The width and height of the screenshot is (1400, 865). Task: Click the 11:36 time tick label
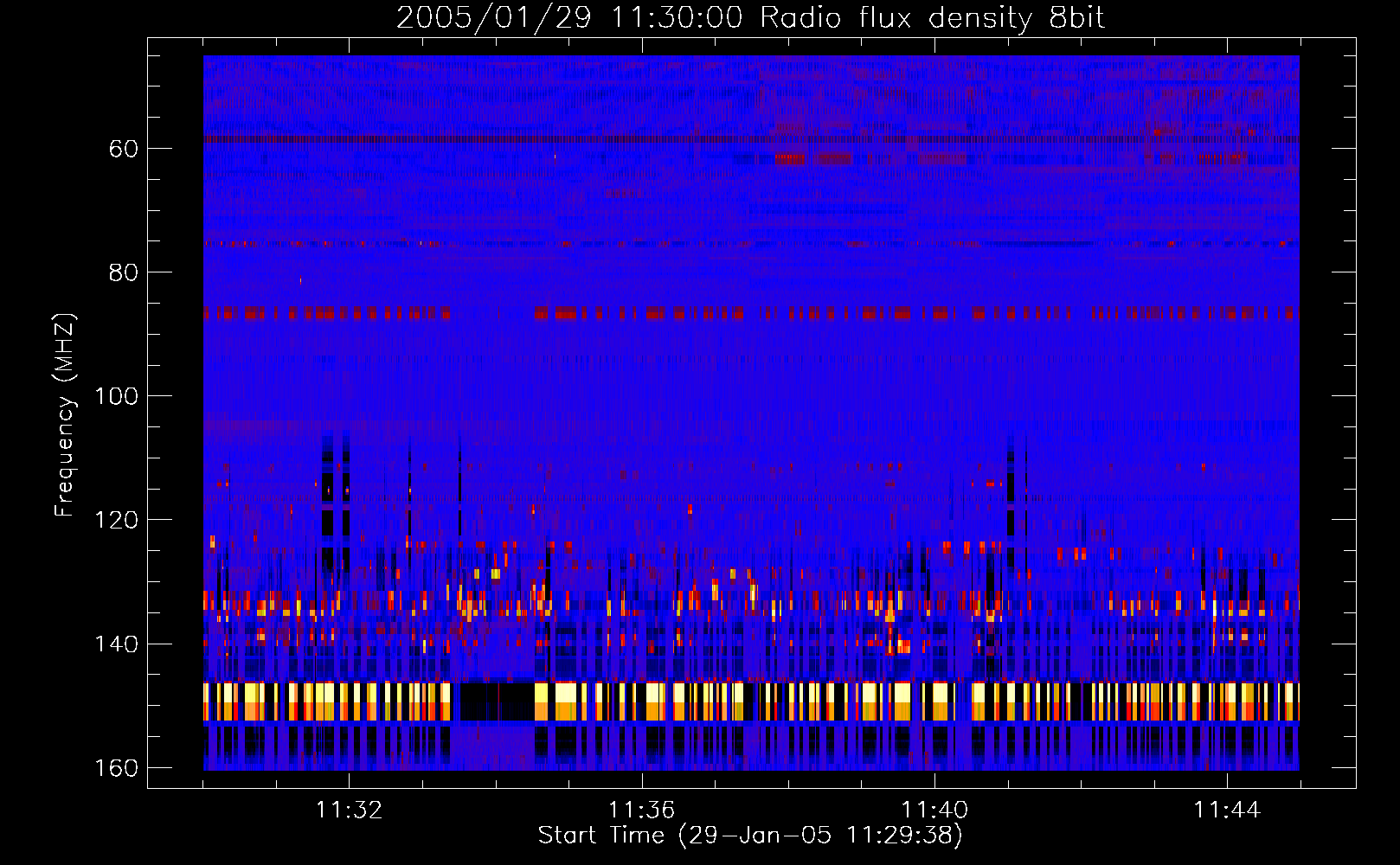click(641, 811)
